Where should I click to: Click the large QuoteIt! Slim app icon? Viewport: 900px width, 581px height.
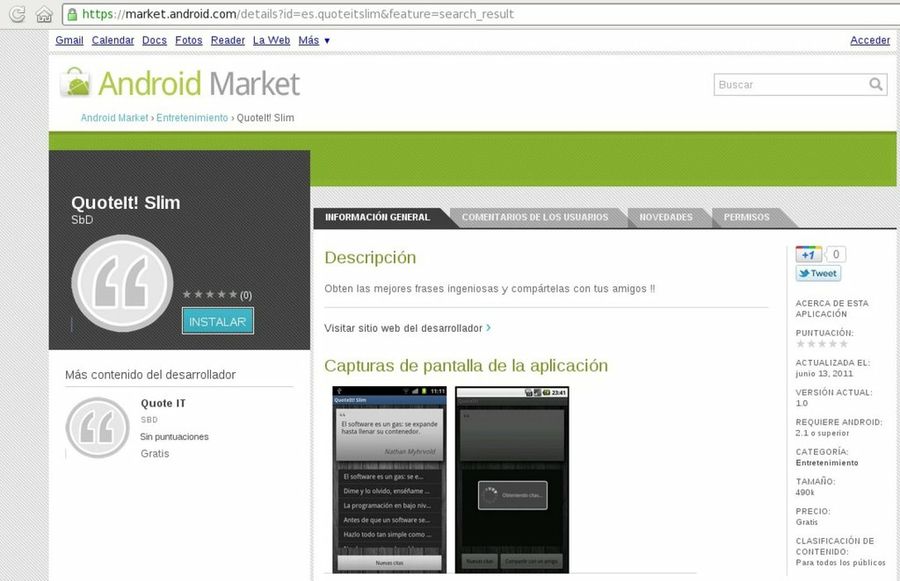122,283
